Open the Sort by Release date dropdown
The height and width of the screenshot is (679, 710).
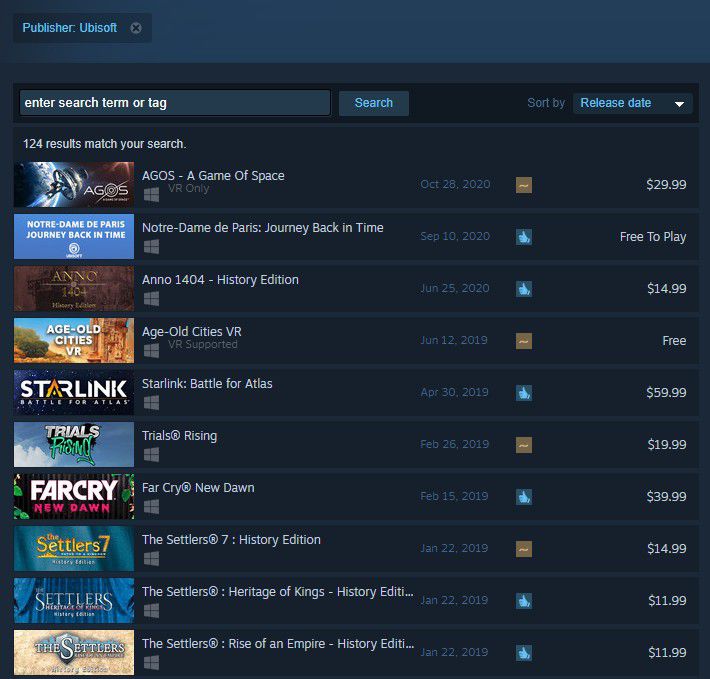(632, 103)
